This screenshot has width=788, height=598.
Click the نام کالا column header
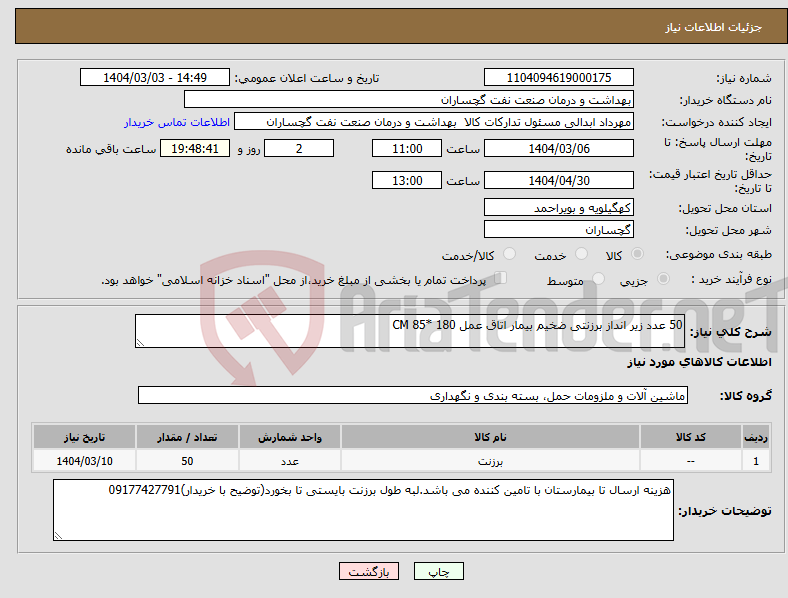click(x=490, y=437)
